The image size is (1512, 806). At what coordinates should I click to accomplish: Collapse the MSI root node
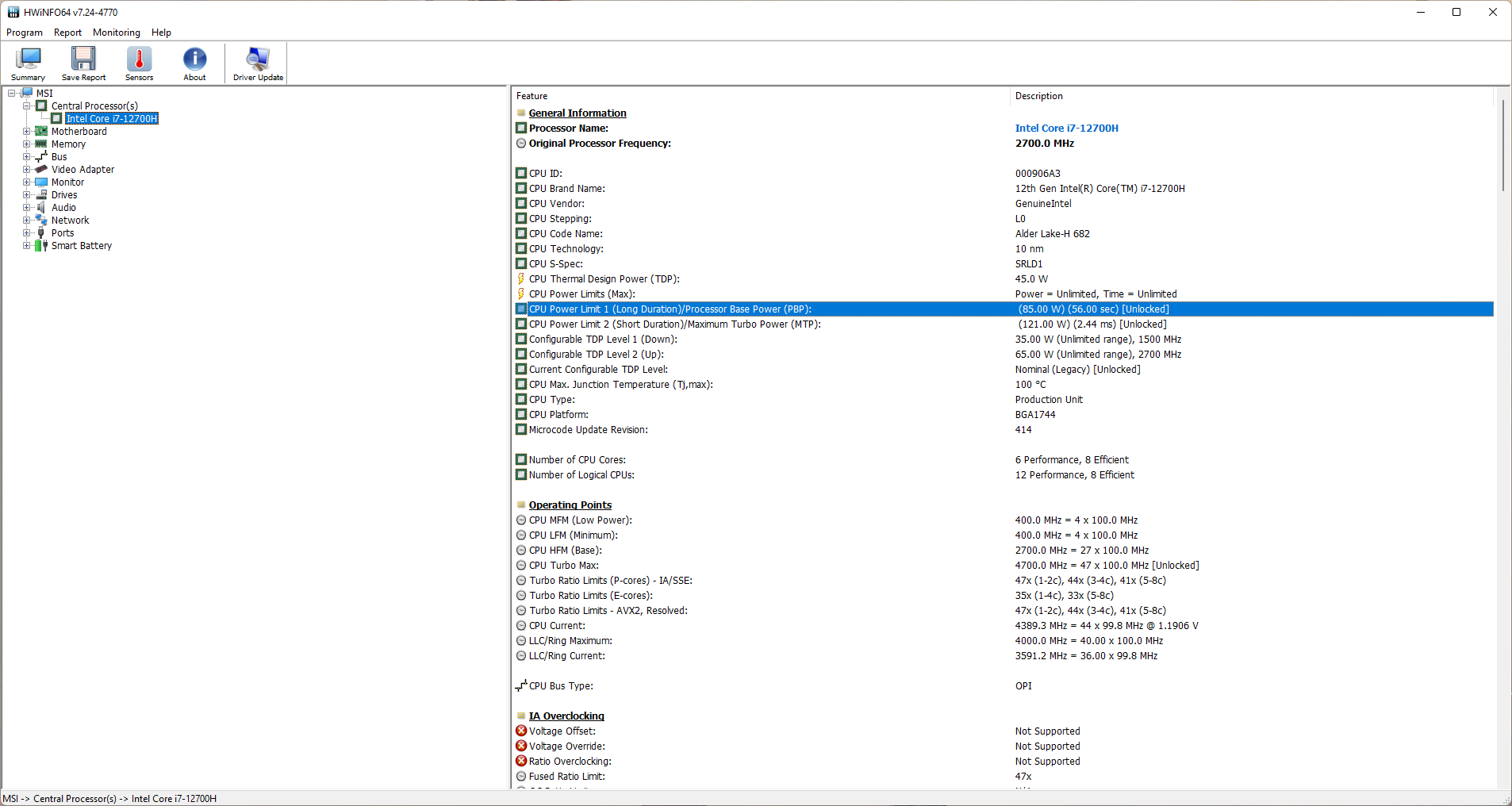(x=11, y=94)
